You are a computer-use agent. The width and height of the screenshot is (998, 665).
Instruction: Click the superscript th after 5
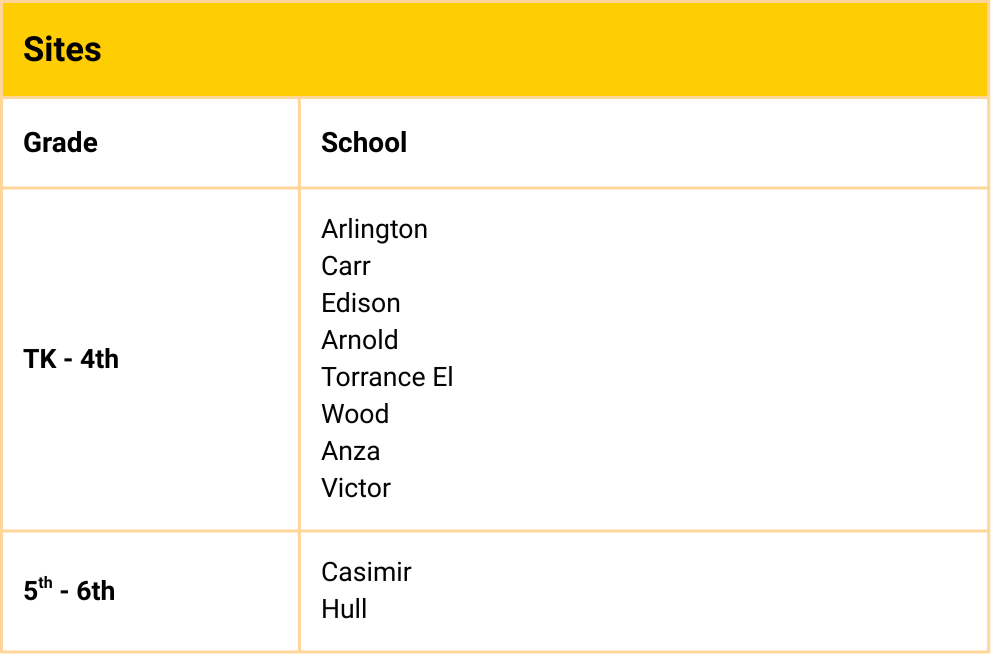(45, 584)
